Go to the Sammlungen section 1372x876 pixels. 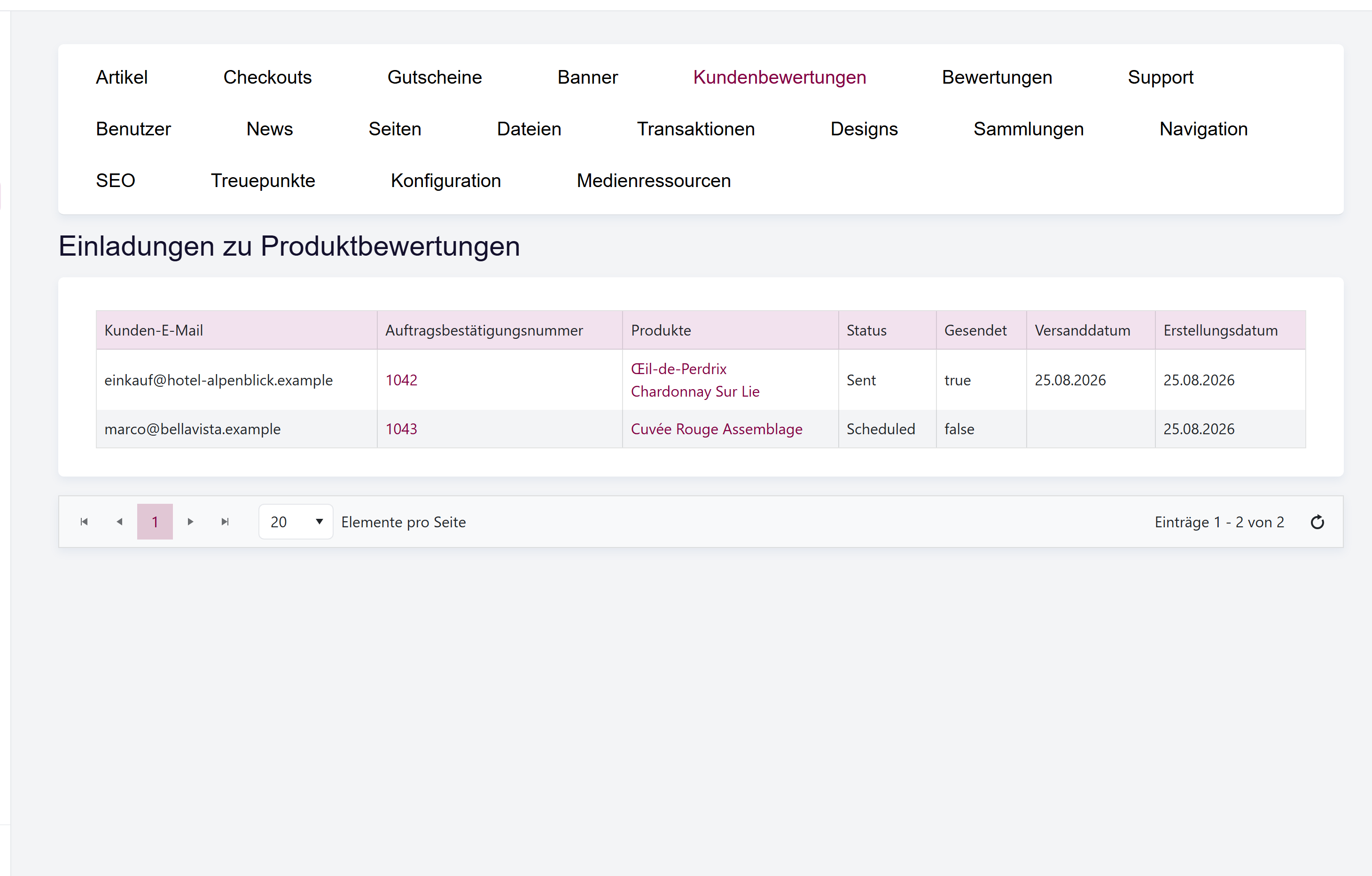tap(1029, 129)
